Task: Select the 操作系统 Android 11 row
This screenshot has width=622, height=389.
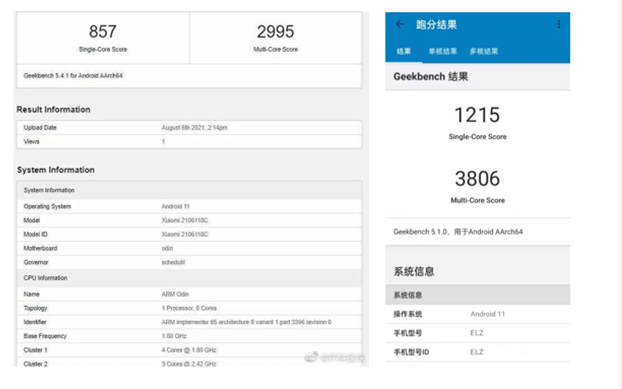Action: pyautogui.click(x=478, y=314)
